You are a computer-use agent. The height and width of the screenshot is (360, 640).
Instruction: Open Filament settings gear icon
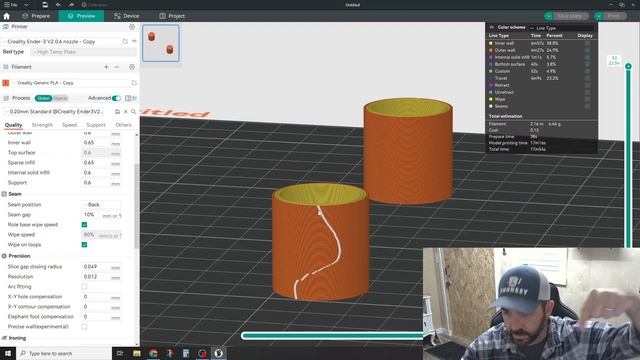[132, 67]
